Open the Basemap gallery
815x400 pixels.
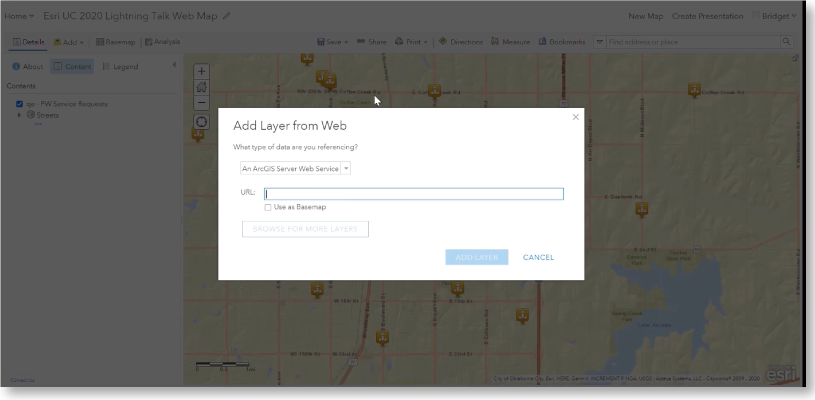click(x=115, y=42)
